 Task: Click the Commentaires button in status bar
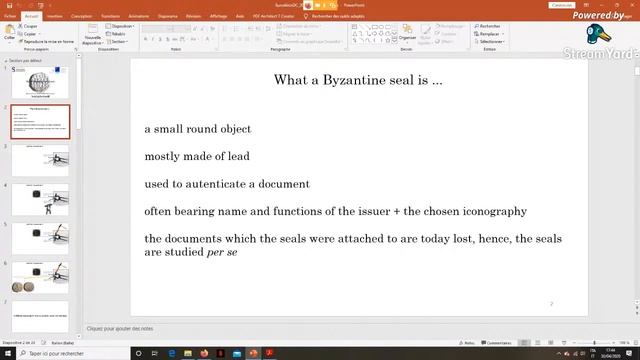coord(496,343)
